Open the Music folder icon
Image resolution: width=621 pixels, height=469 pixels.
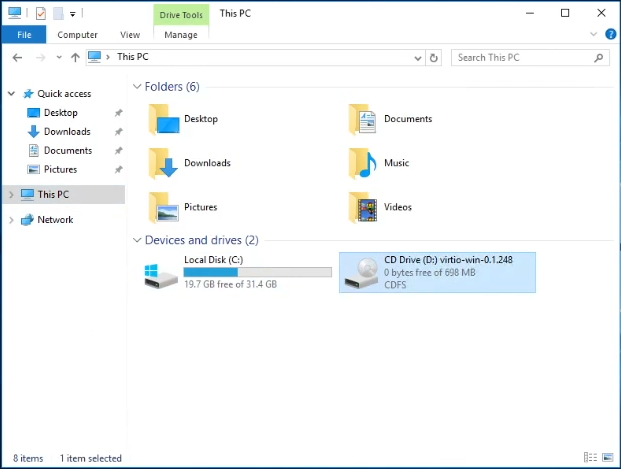(x=362, y=163)
